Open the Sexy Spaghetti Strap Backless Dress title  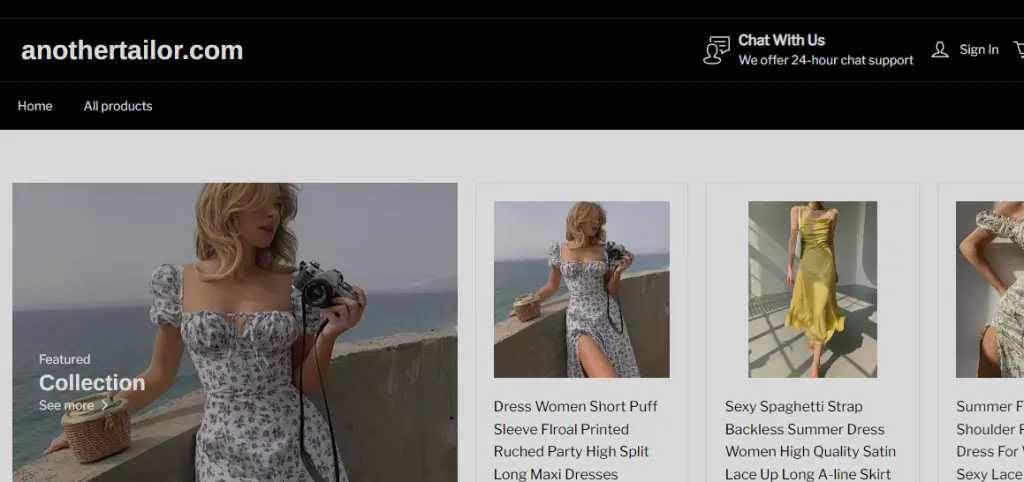[810, 440]
